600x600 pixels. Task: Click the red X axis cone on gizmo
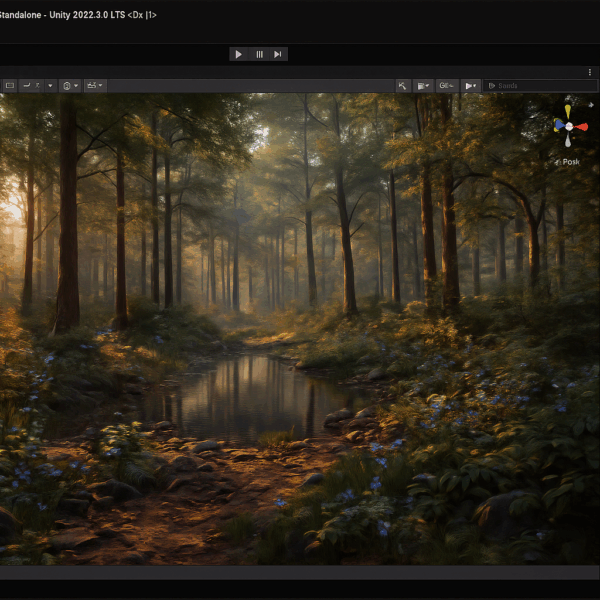click(581, 127)
